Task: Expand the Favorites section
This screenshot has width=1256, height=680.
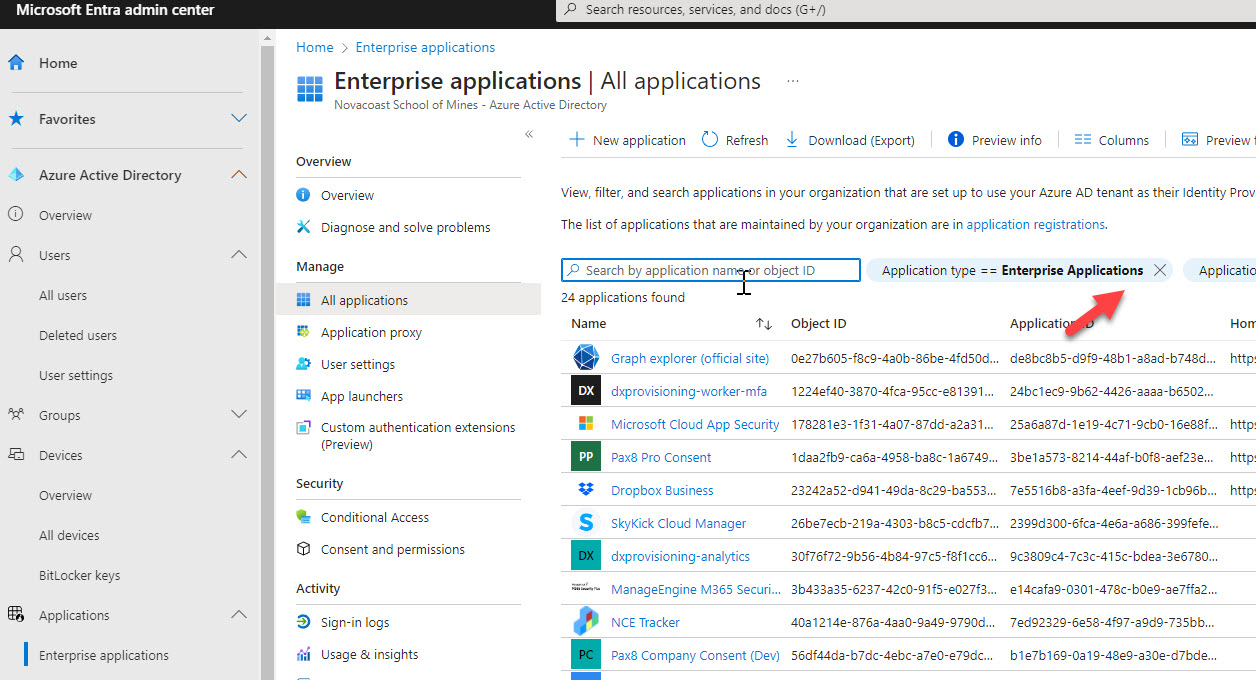Action: 239,119
